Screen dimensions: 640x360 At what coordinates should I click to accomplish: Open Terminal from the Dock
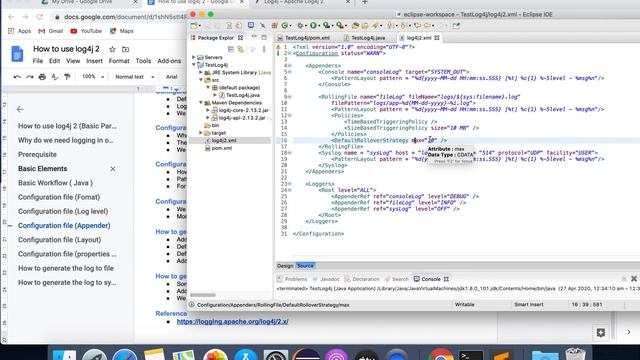[471, 354]
